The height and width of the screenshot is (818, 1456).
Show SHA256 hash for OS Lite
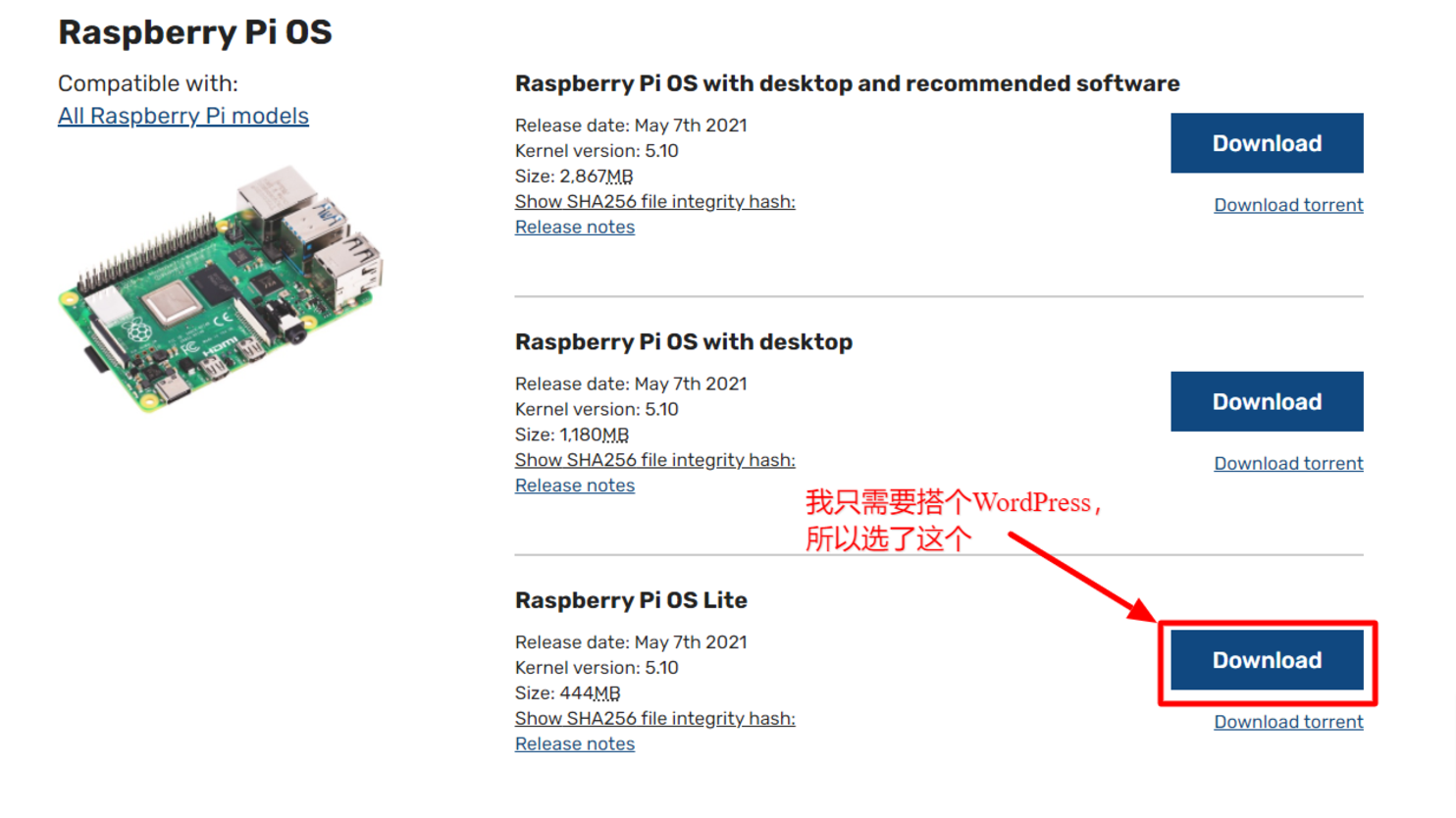[654, 718]
